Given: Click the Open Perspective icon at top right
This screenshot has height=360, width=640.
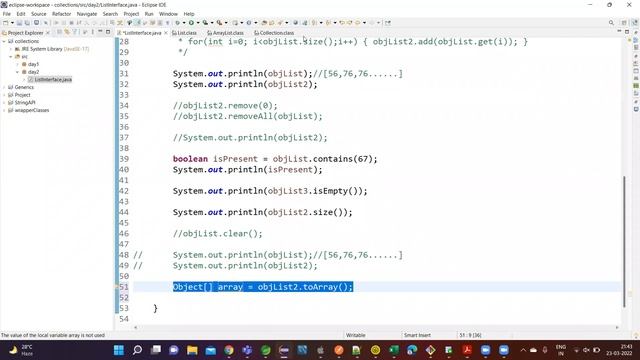Looking at the screenshot, I should coord(624,23).
